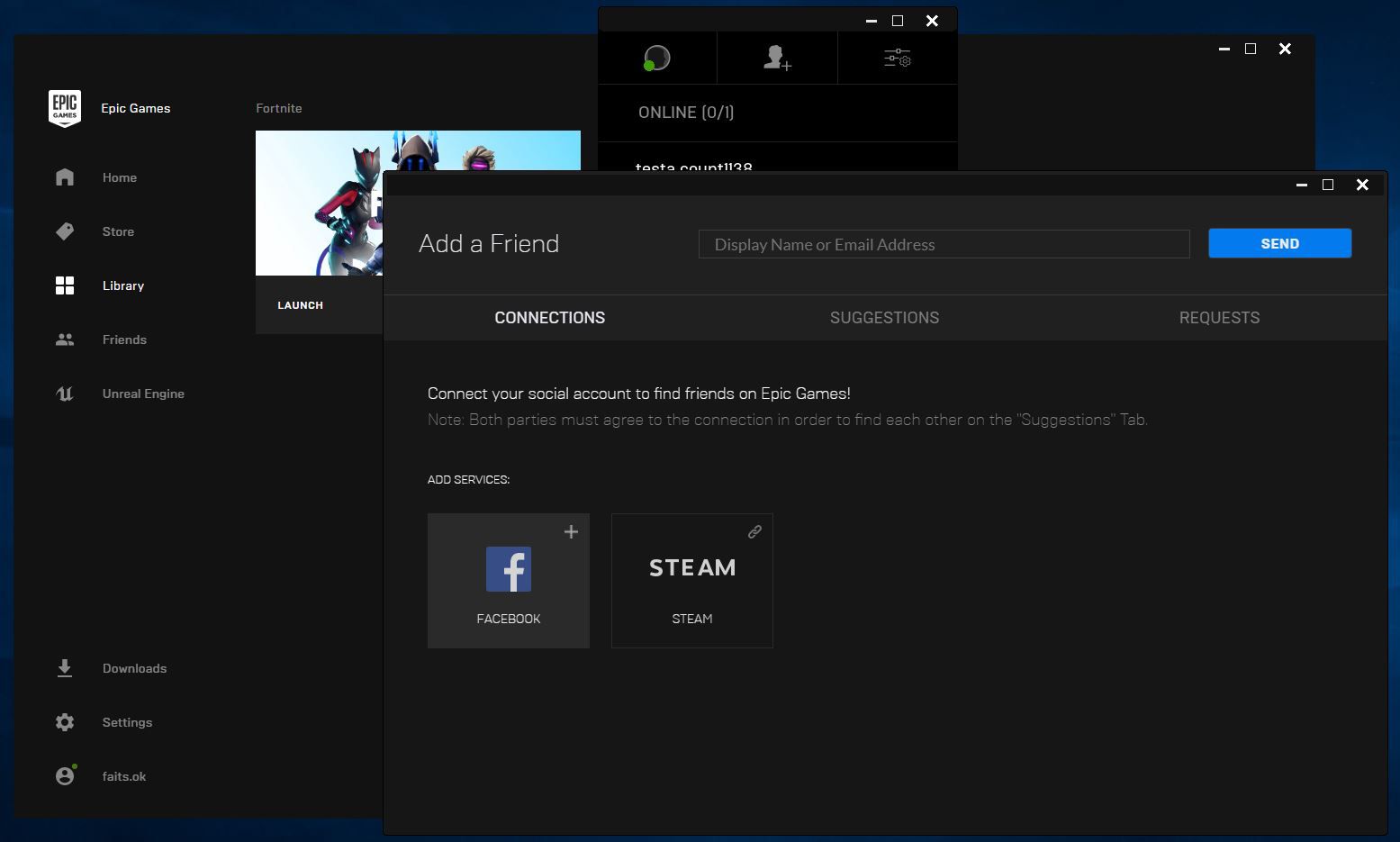Open Home in the launcher sidebar
Viewport: 1400px width, 842px height.
click(x=119, y=177)
